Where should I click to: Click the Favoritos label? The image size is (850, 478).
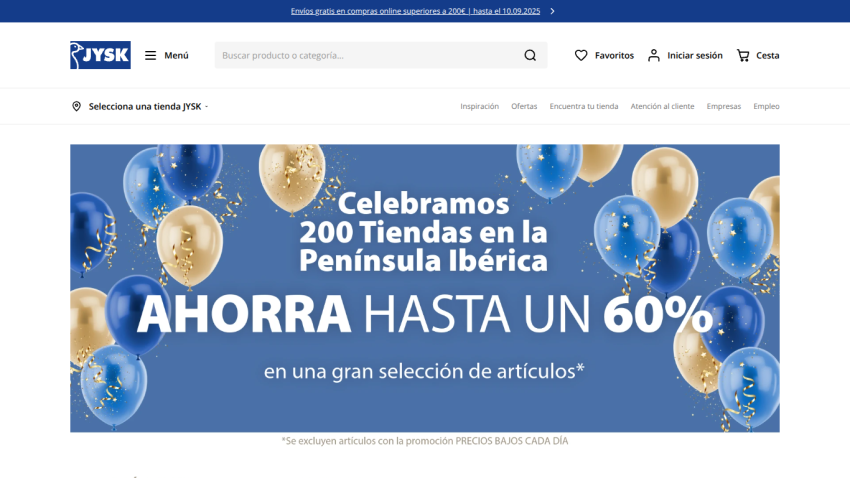point(614,55)
